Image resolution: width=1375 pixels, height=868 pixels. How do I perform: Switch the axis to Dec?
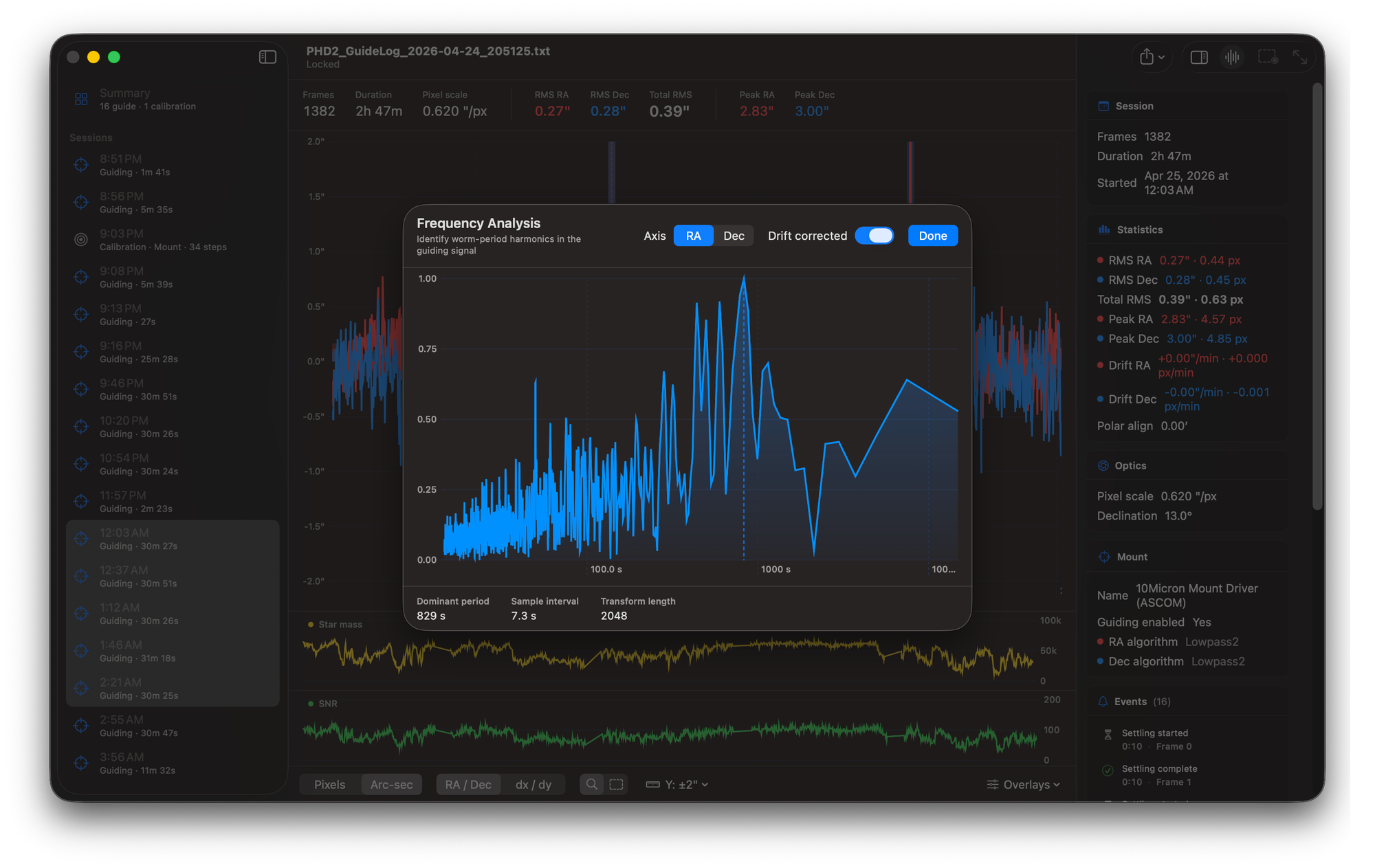pyautogui.click(x=734, y=236)
